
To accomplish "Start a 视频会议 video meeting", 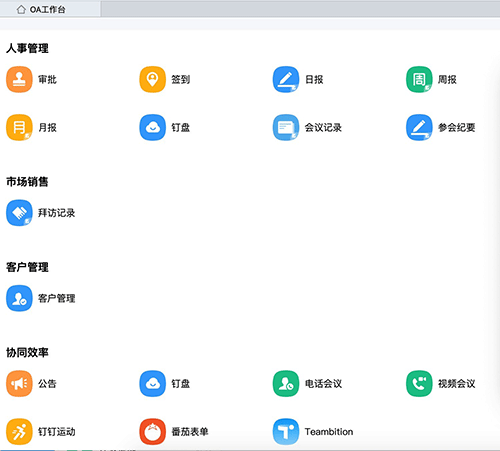I will tap(419, 383).
